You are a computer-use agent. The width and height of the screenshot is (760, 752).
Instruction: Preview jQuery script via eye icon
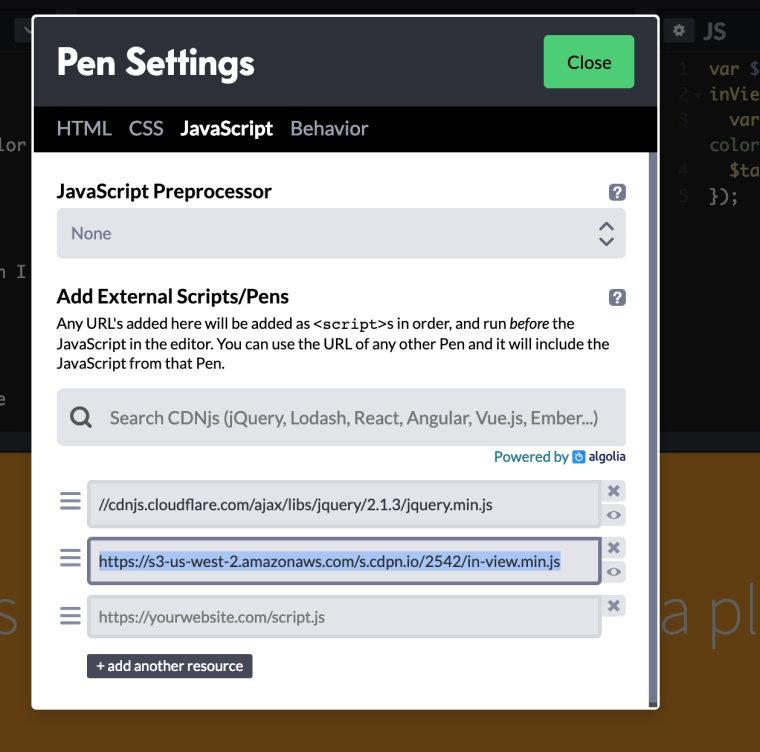coord(614,515)
